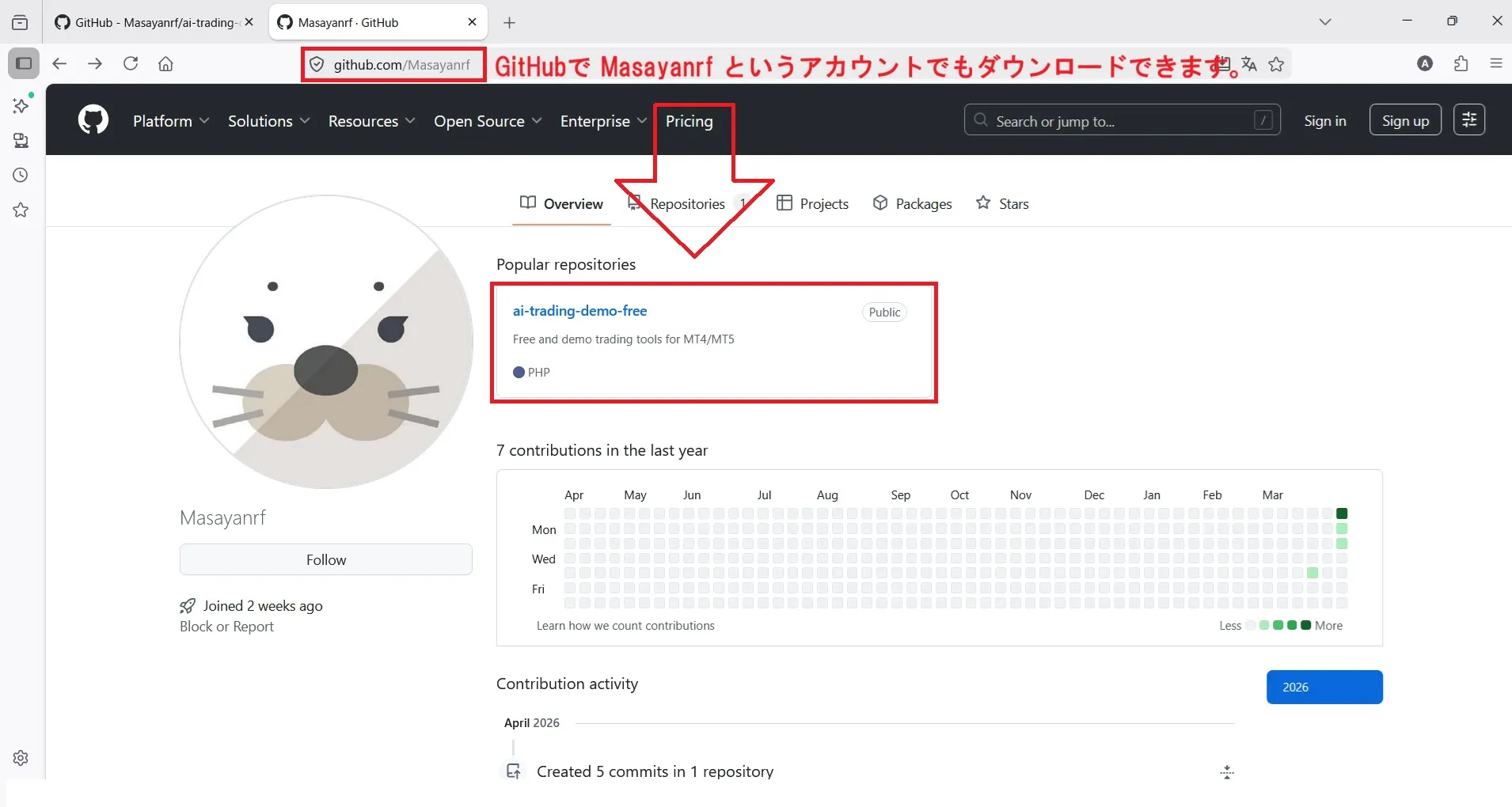Click the Masayanrf seal avatar image
The height and width of the screenshot is (807, 1512).
(x=326, y=342)
